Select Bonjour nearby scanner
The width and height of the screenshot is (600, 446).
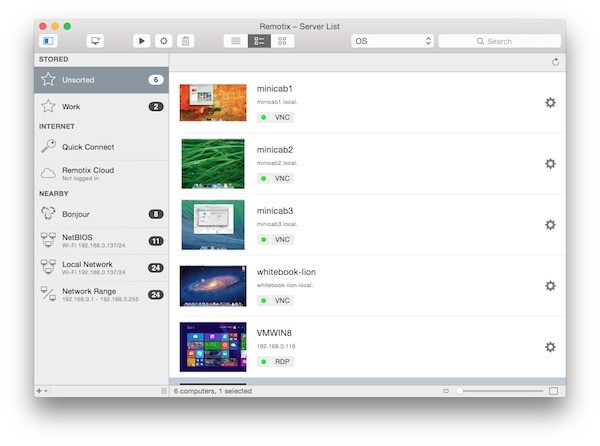pyautogui.click(x=101, y=214)
